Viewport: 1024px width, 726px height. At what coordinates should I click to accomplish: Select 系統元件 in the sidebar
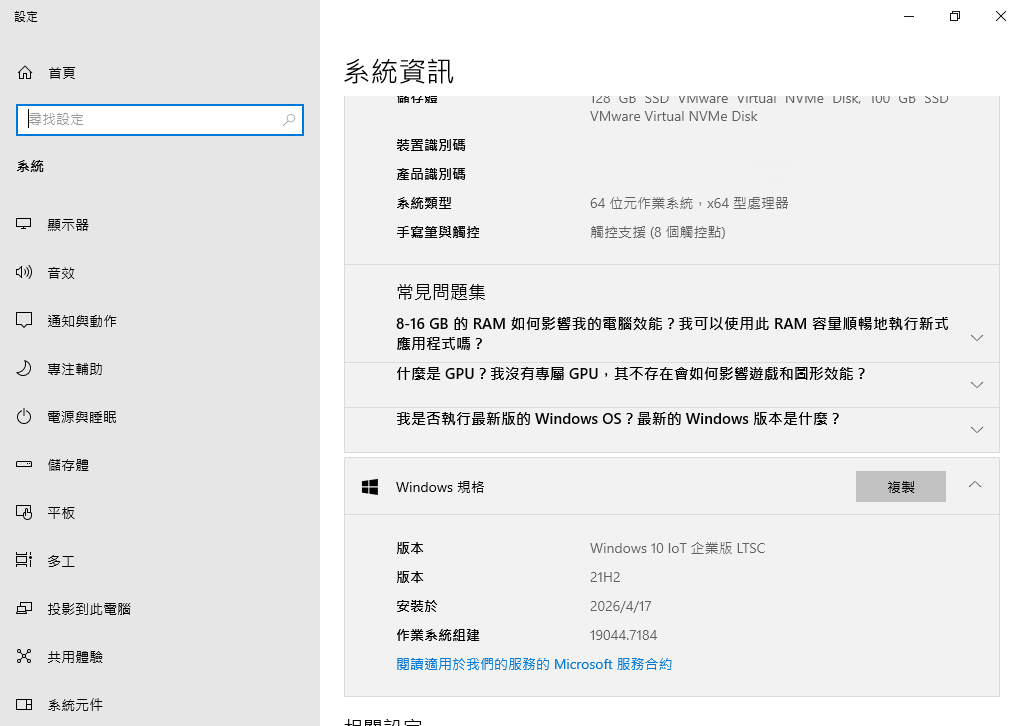pos(75,705)
